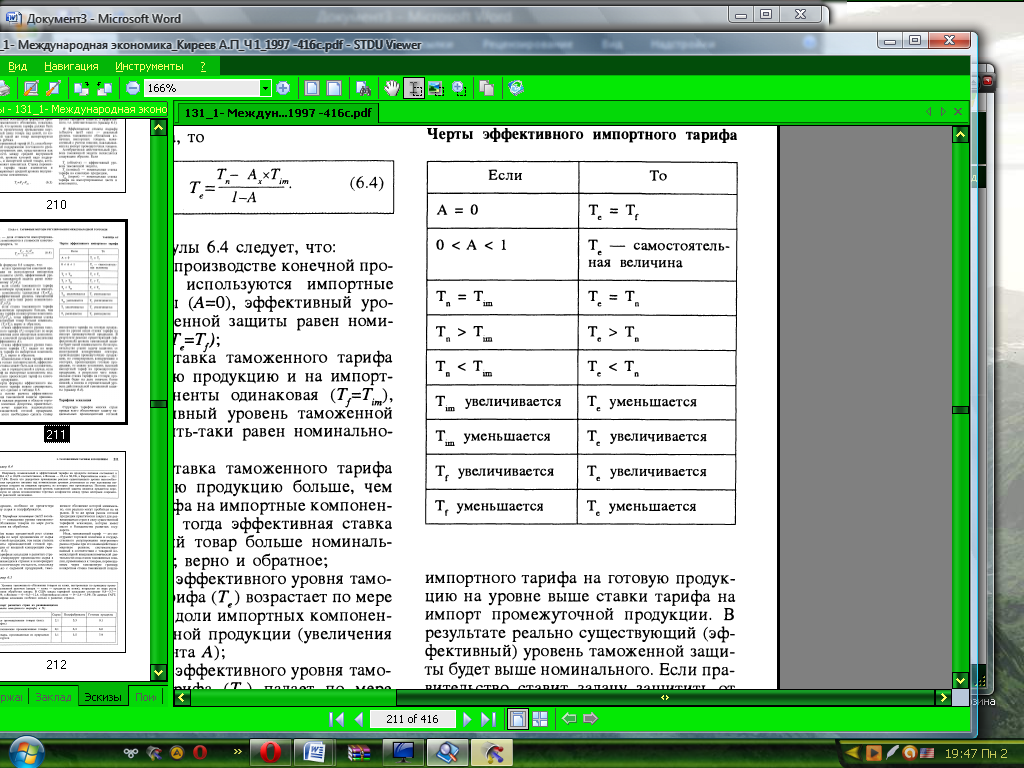1024x768 pixels.
Task: Click thumbnail panel scroll down arrow
Action: [158, 672]
